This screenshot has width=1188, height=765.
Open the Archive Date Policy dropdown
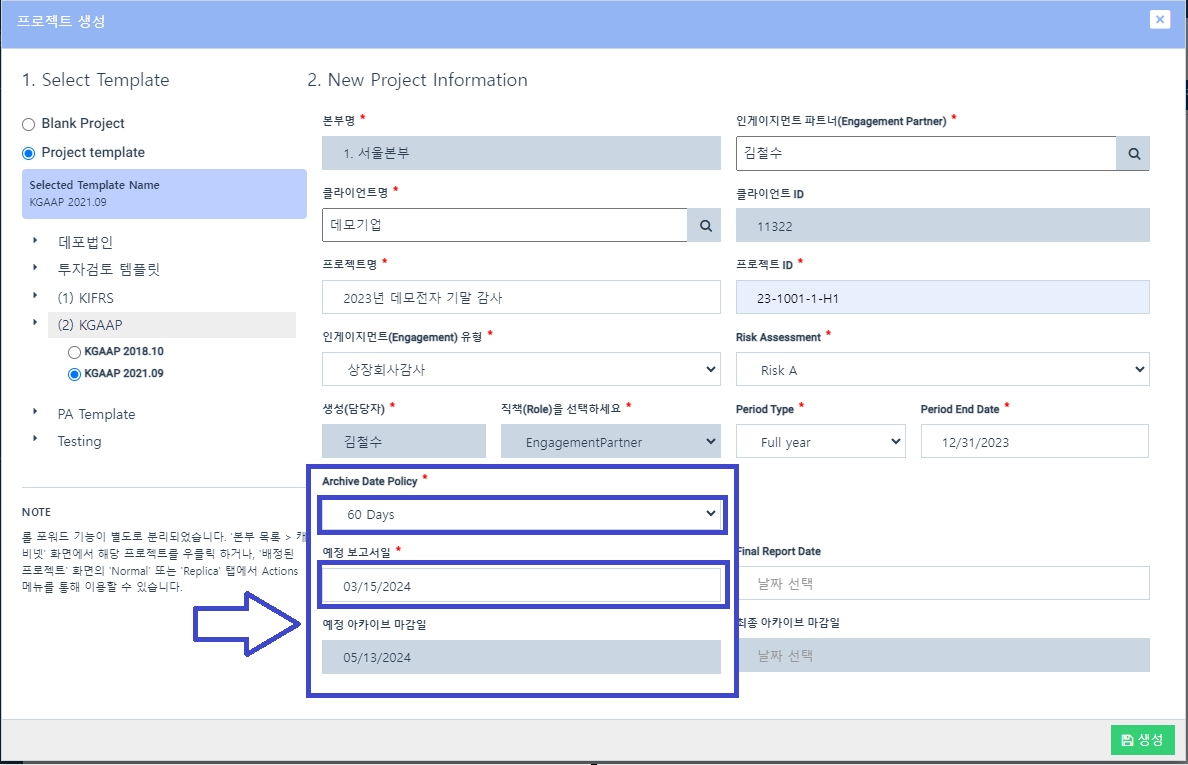tap(520, 513)
